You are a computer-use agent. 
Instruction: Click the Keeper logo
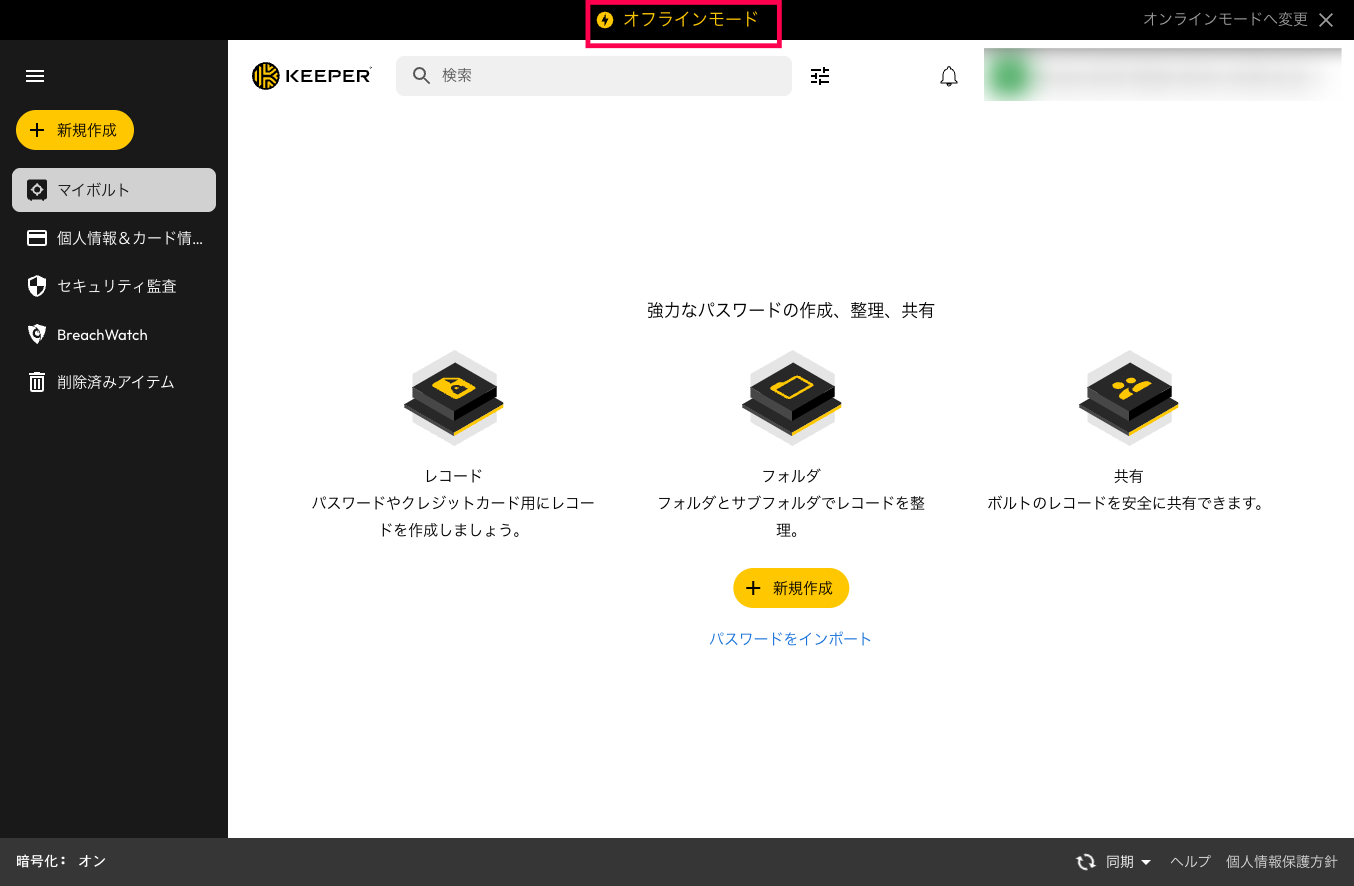(x=312, y=76)
